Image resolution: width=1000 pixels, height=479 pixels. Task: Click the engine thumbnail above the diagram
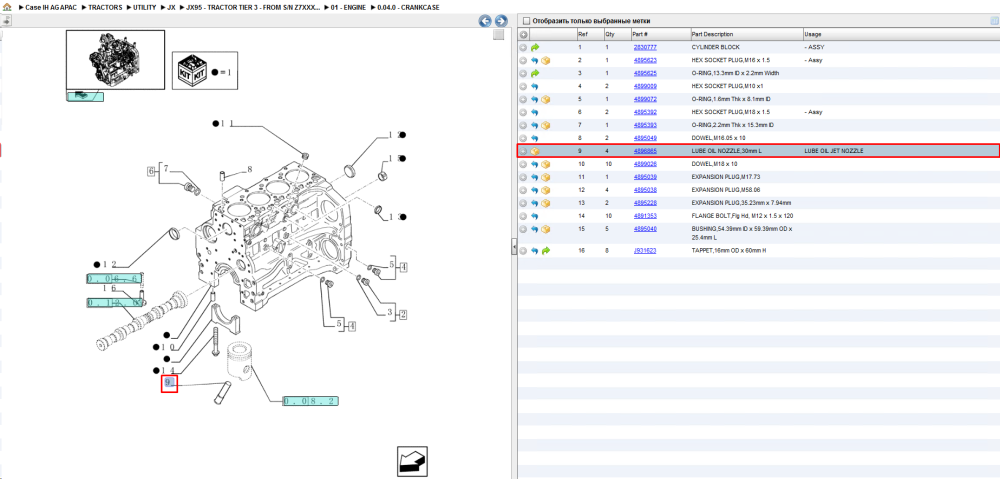115,59
